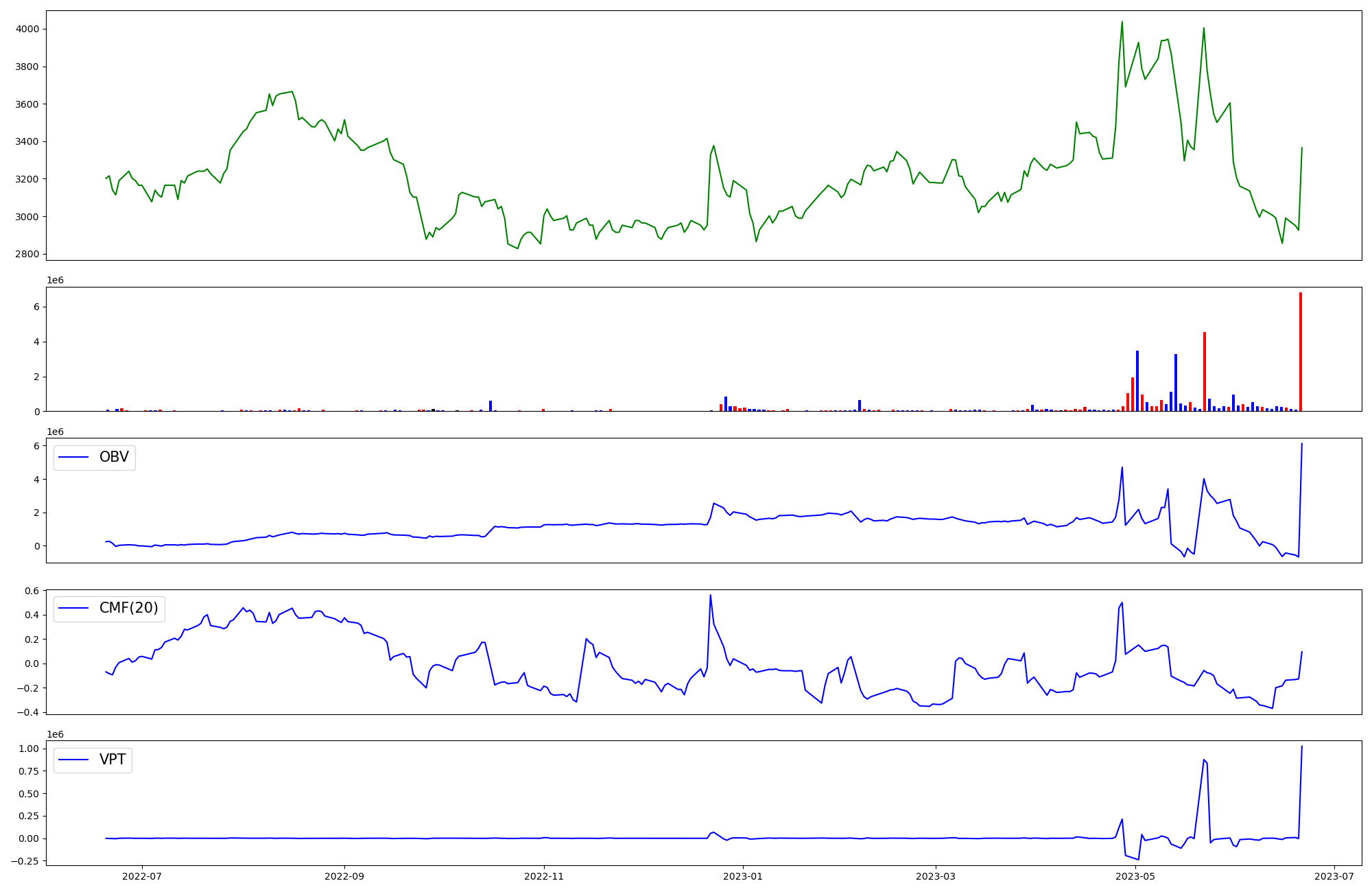Click the 2800 price axis label
The image size is (1372, 892).
27,255
